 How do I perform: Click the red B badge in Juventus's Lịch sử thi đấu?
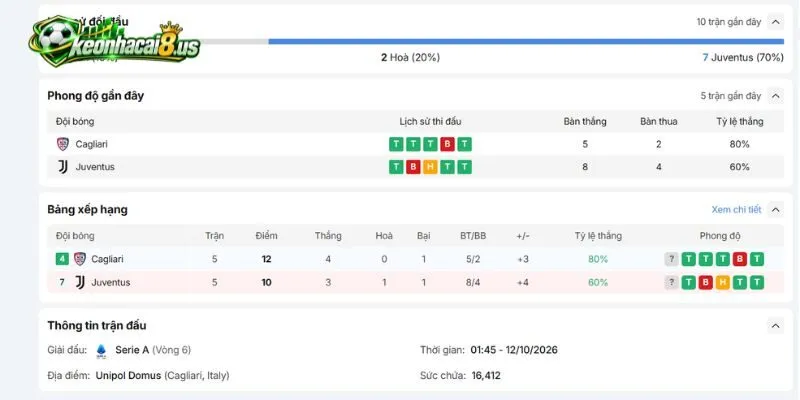click(x=413, y=167)
